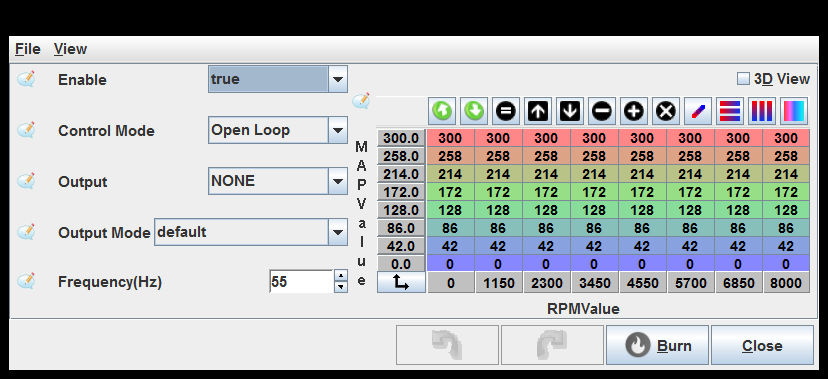Screen dimensions: 828x379
Task: Select the MAP axis bin 214.0
Action: [401, 174]
